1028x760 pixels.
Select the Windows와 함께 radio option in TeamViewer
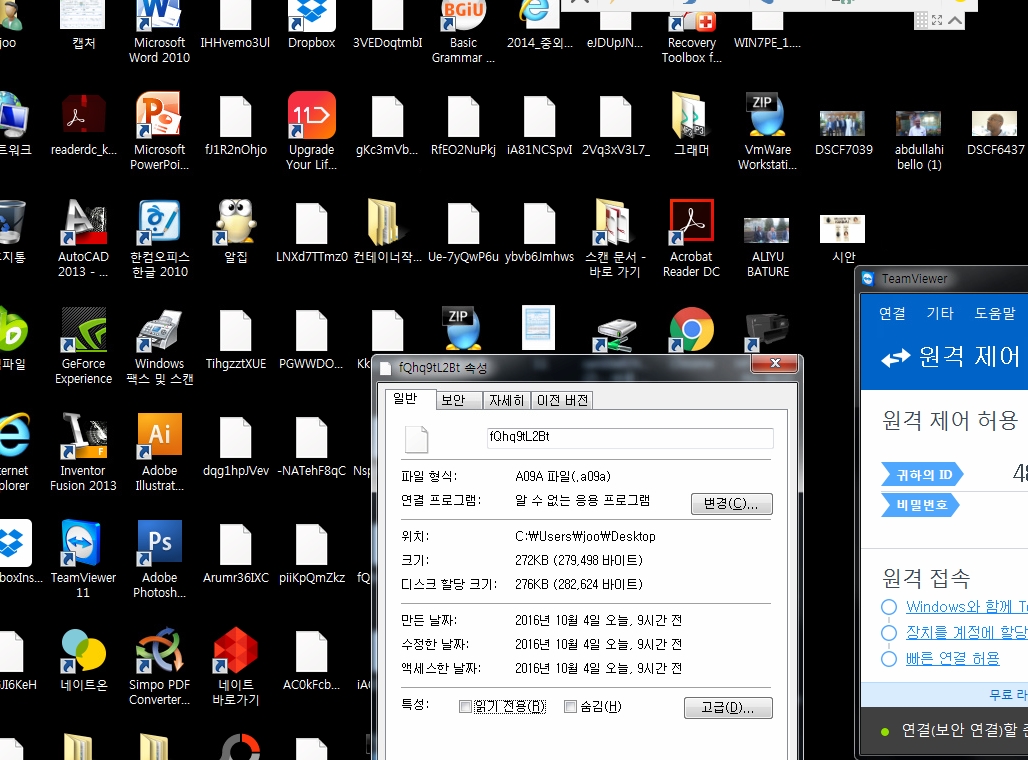click(x=889, y=607)
